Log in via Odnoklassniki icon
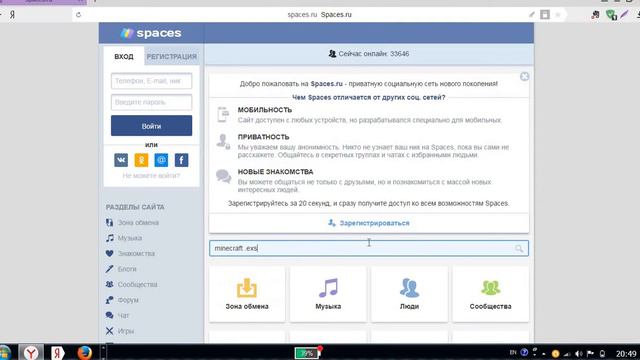This screenshot has height=360, width=640. (x=141, y=160)
